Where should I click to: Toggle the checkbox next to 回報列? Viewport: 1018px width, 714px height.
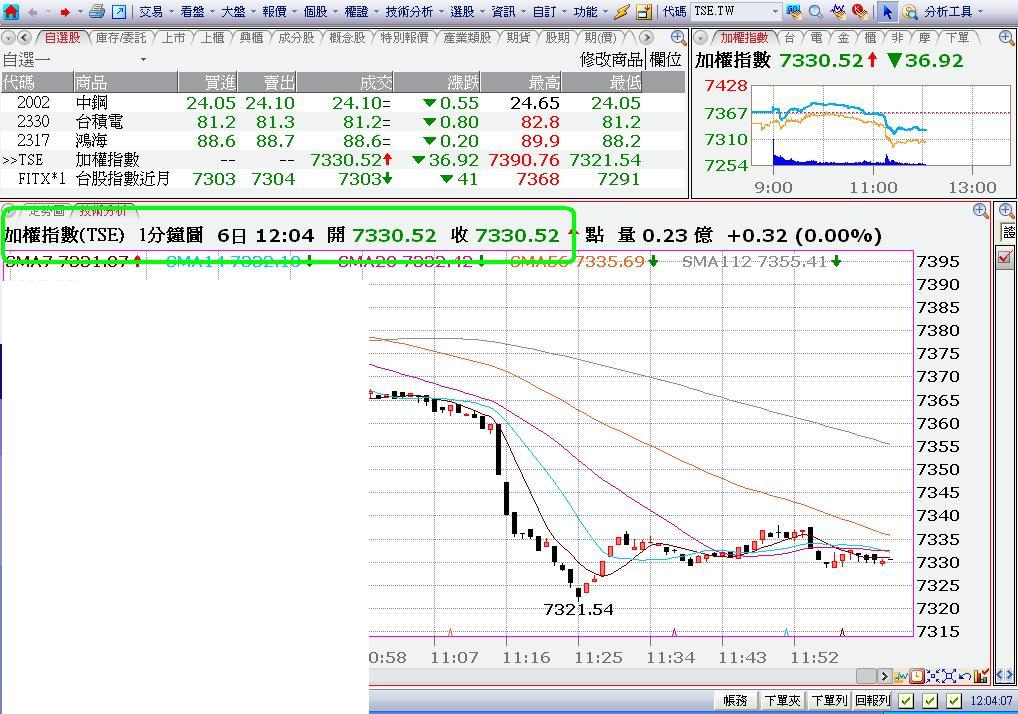[x=906, y=701]
